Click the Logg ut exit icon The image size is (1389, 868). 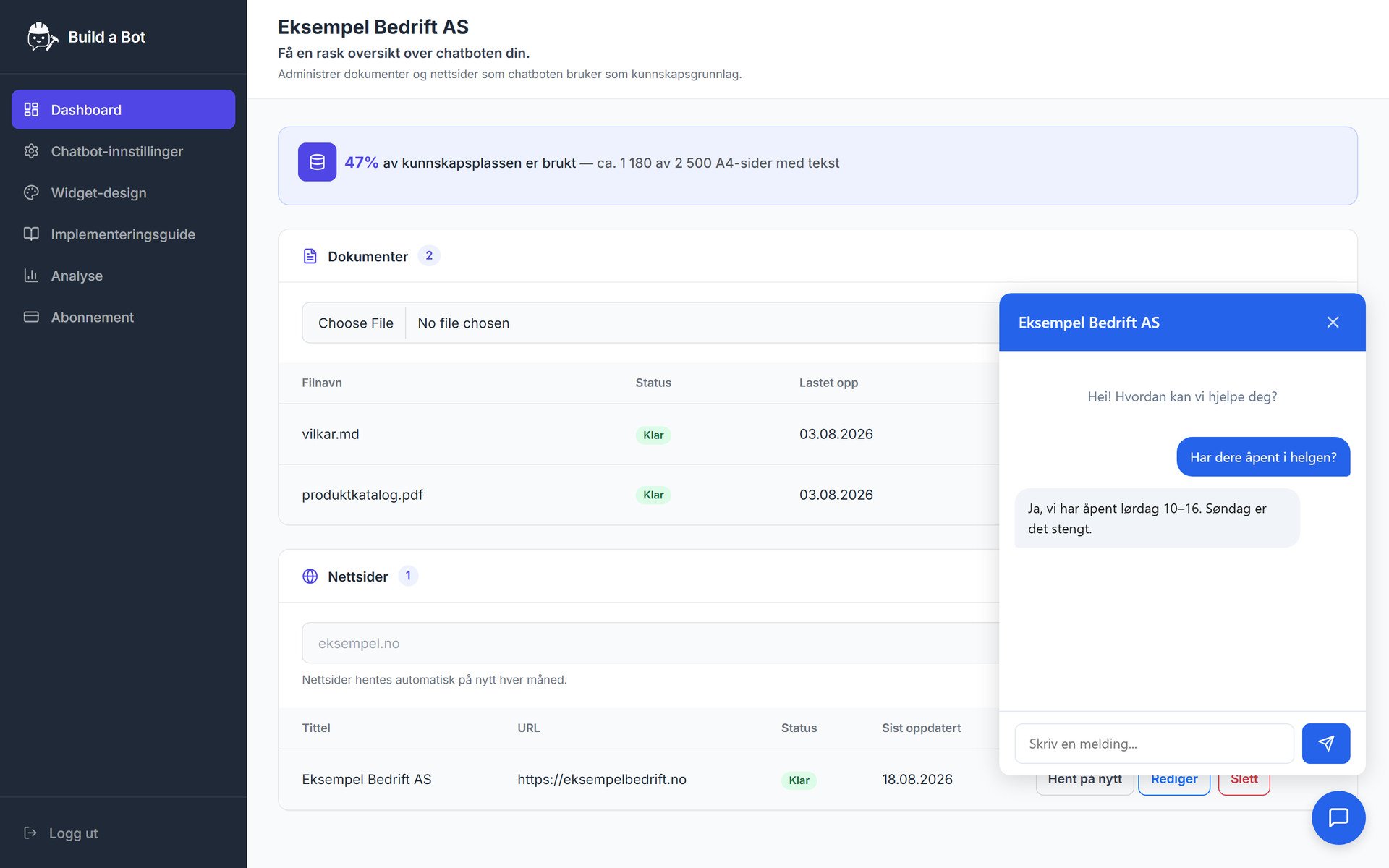click(x=30, y=833)
